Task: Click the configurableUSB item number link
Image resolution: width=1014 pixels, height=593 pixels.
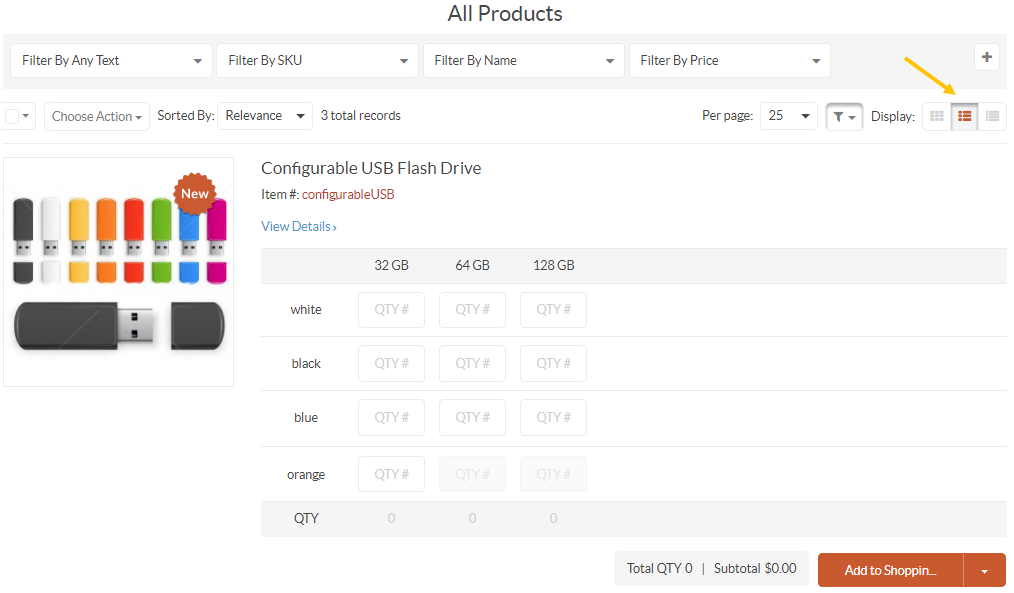Action: 348,194
